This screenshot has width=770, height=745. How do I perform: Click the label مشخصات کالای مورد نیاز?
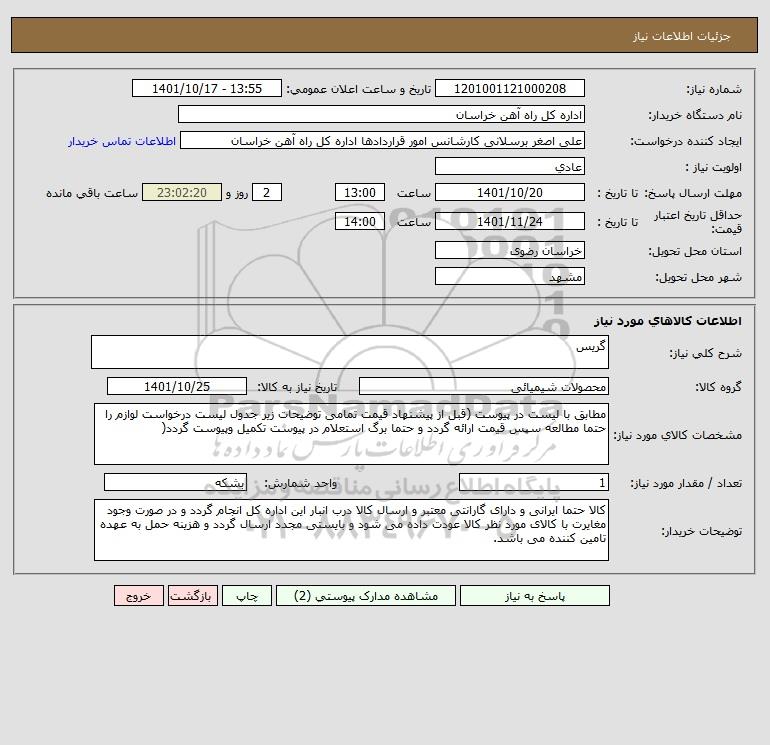point(678,435)
